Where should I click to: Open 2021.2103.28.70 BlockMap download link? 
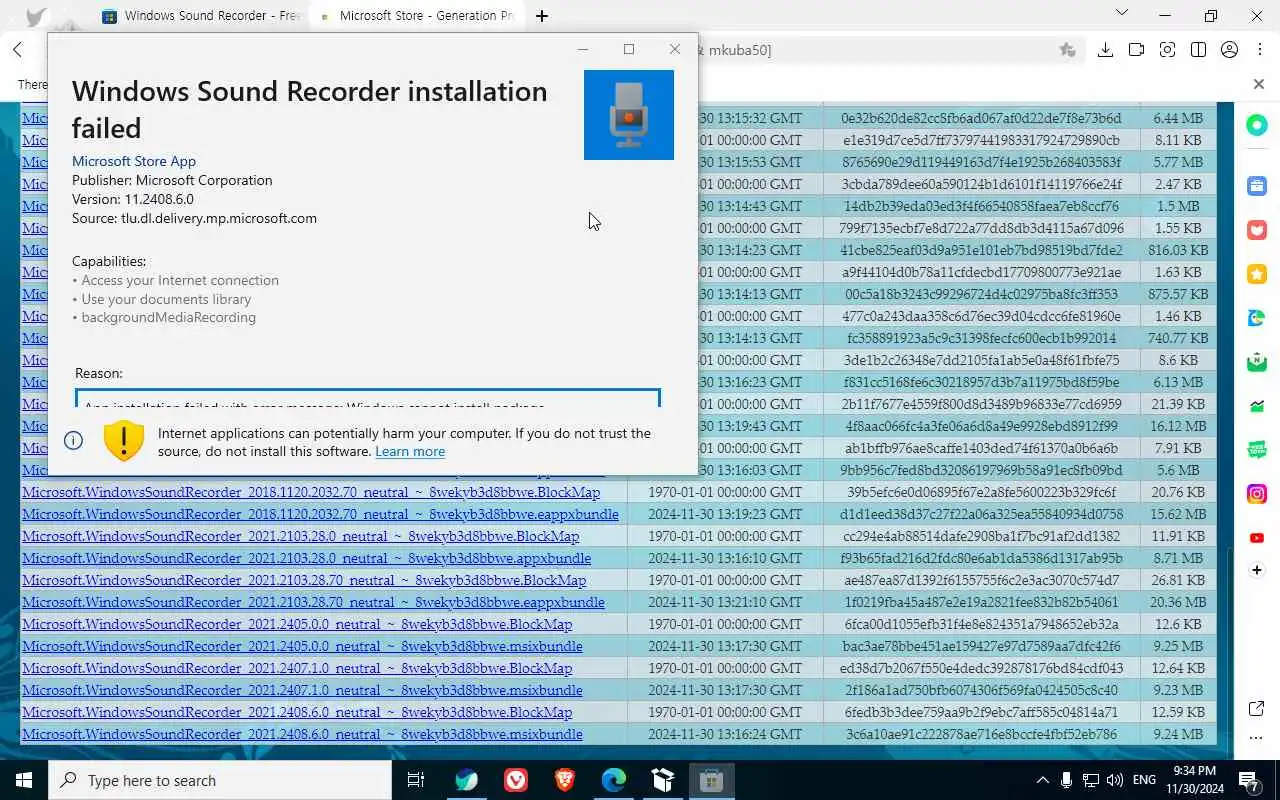tap(304, 580)
